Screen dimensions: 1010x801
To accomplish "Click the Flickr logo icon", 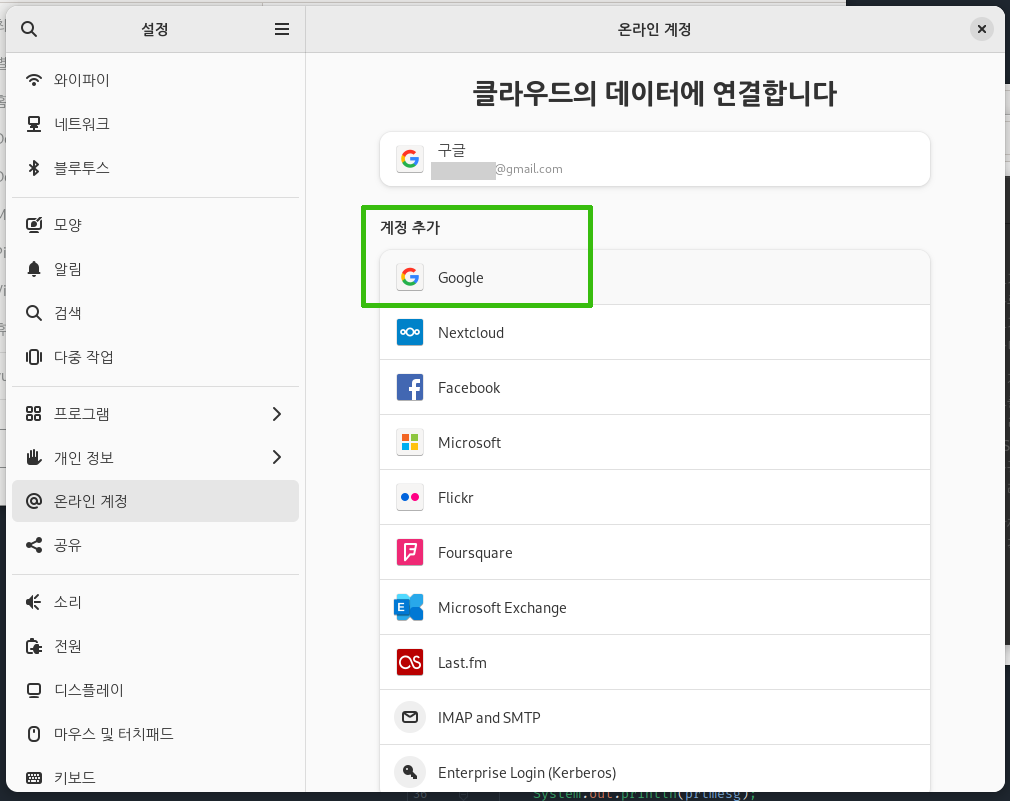I will pyautogui.click(x=410, y=498).
